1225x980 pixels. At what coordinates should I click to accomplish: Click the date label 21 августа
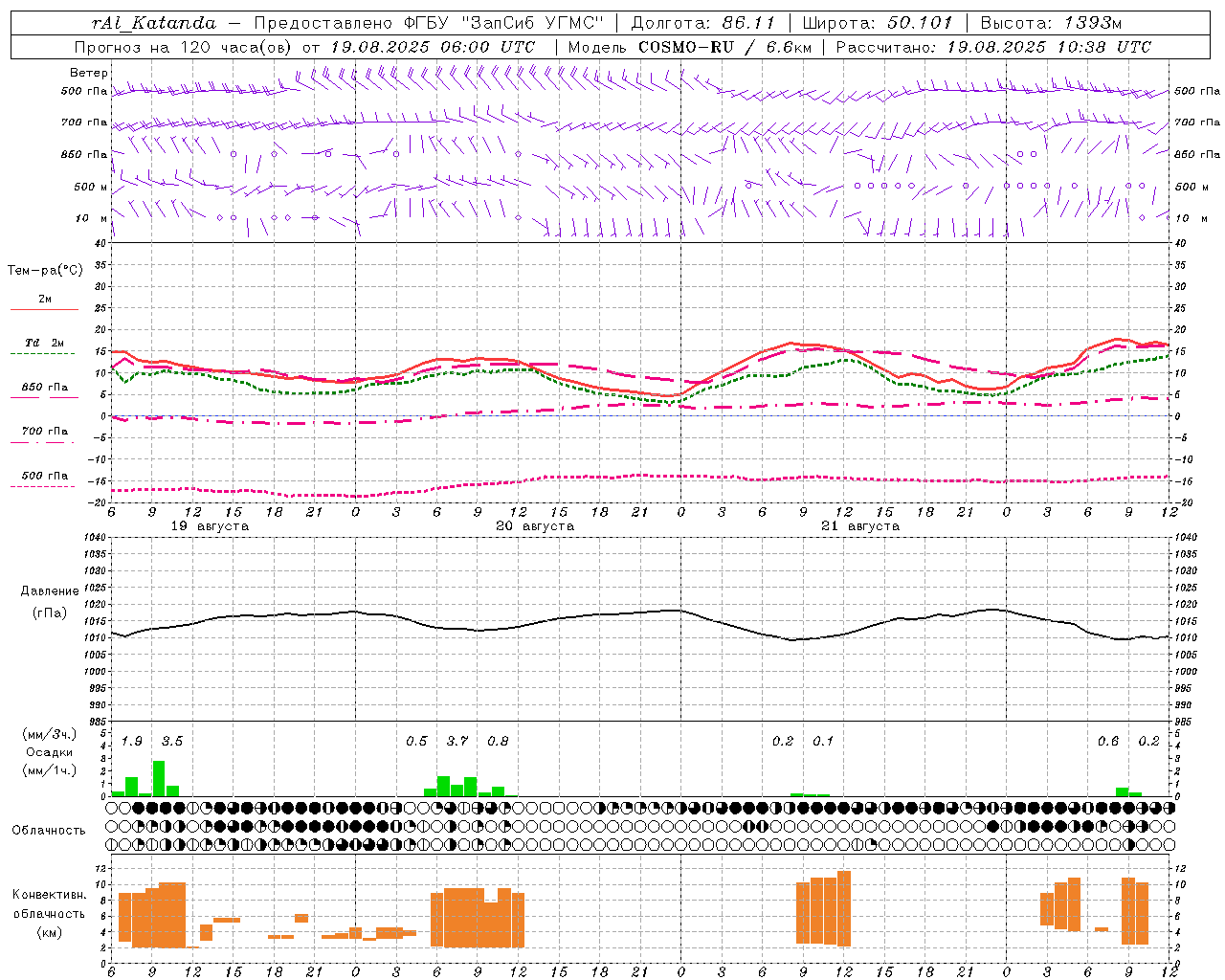pyautogui.click(x=860, y=526)
